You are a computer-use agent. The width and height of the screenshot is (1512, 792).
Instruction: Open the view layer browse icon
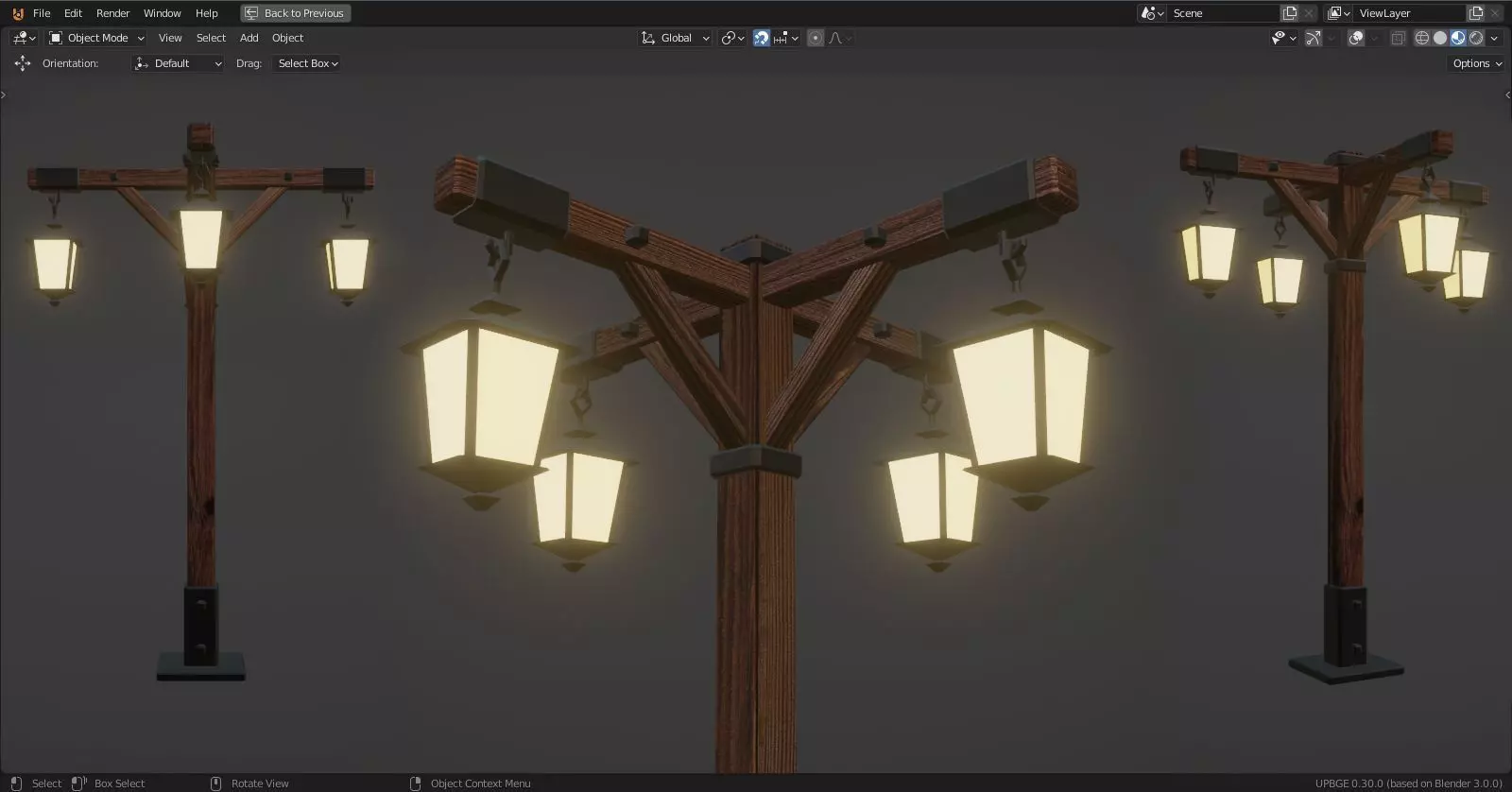coord(1337,13)
